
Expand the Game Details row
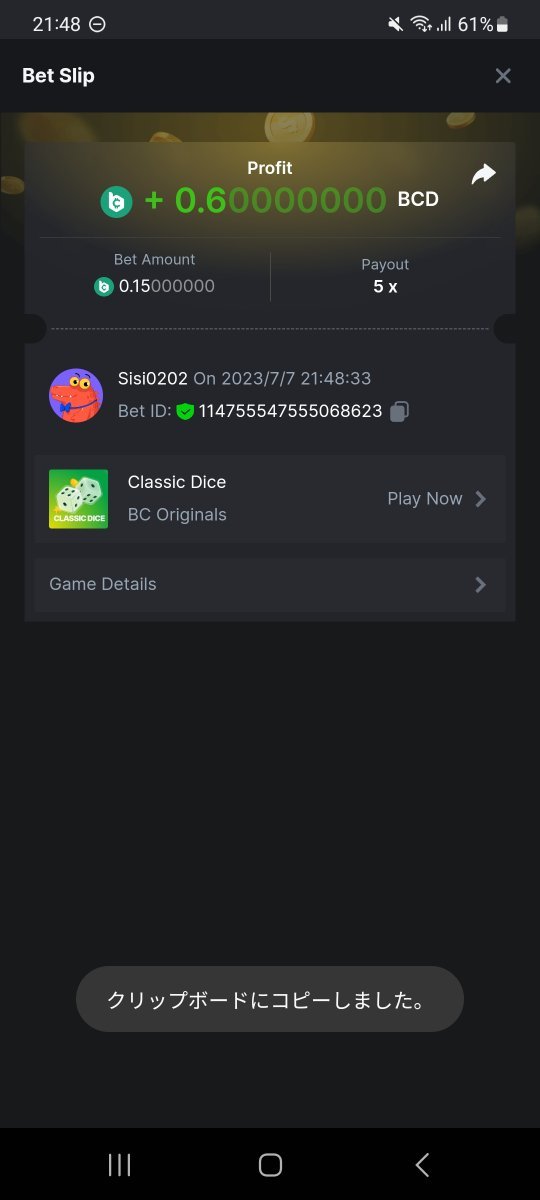pos(270,585)
